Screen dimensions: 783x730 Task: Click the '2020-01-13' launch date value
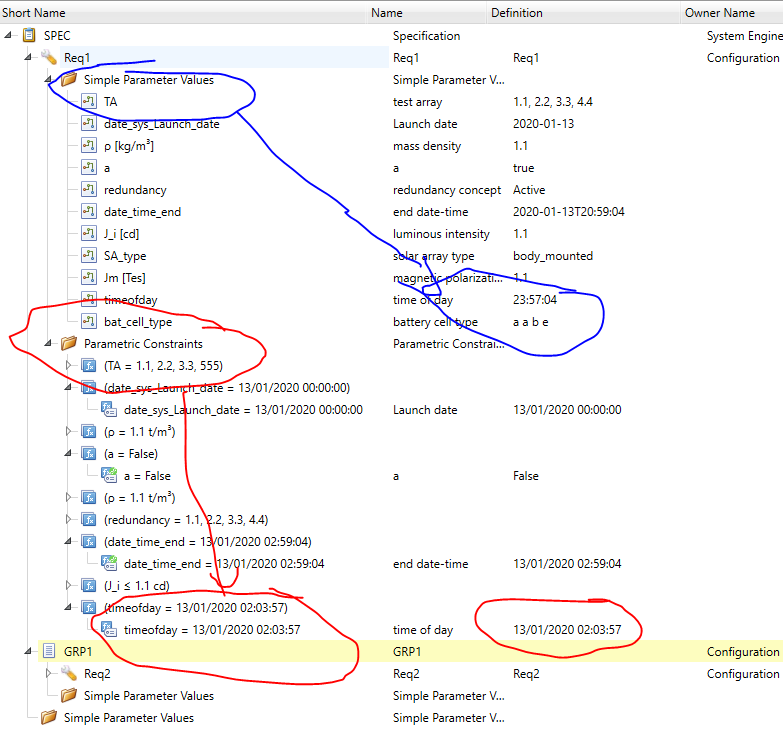pyautogui.click(x=543, y=124)
